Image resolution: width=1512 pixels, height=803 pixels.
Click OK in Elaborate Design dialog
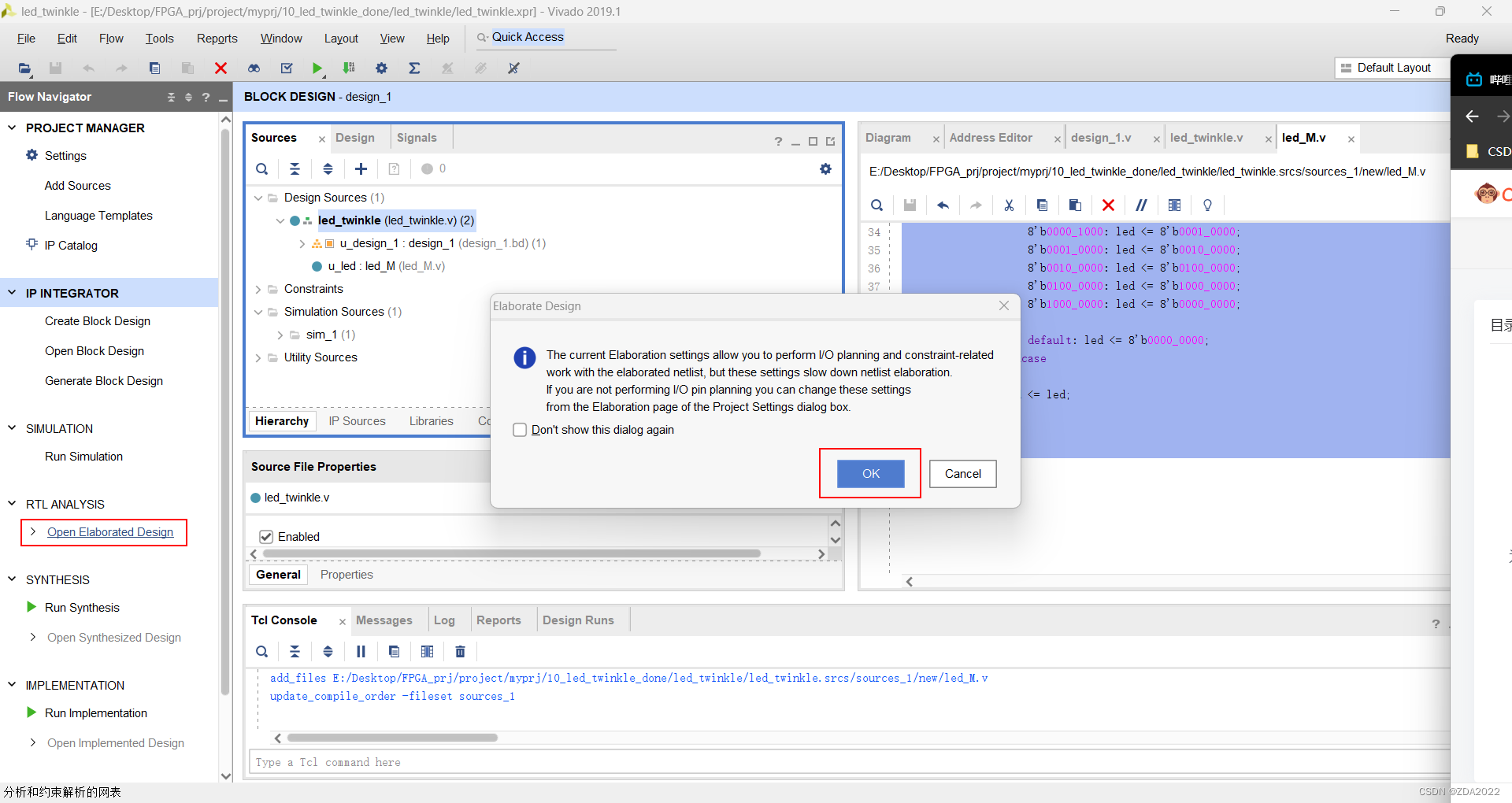tap(871, 474)
